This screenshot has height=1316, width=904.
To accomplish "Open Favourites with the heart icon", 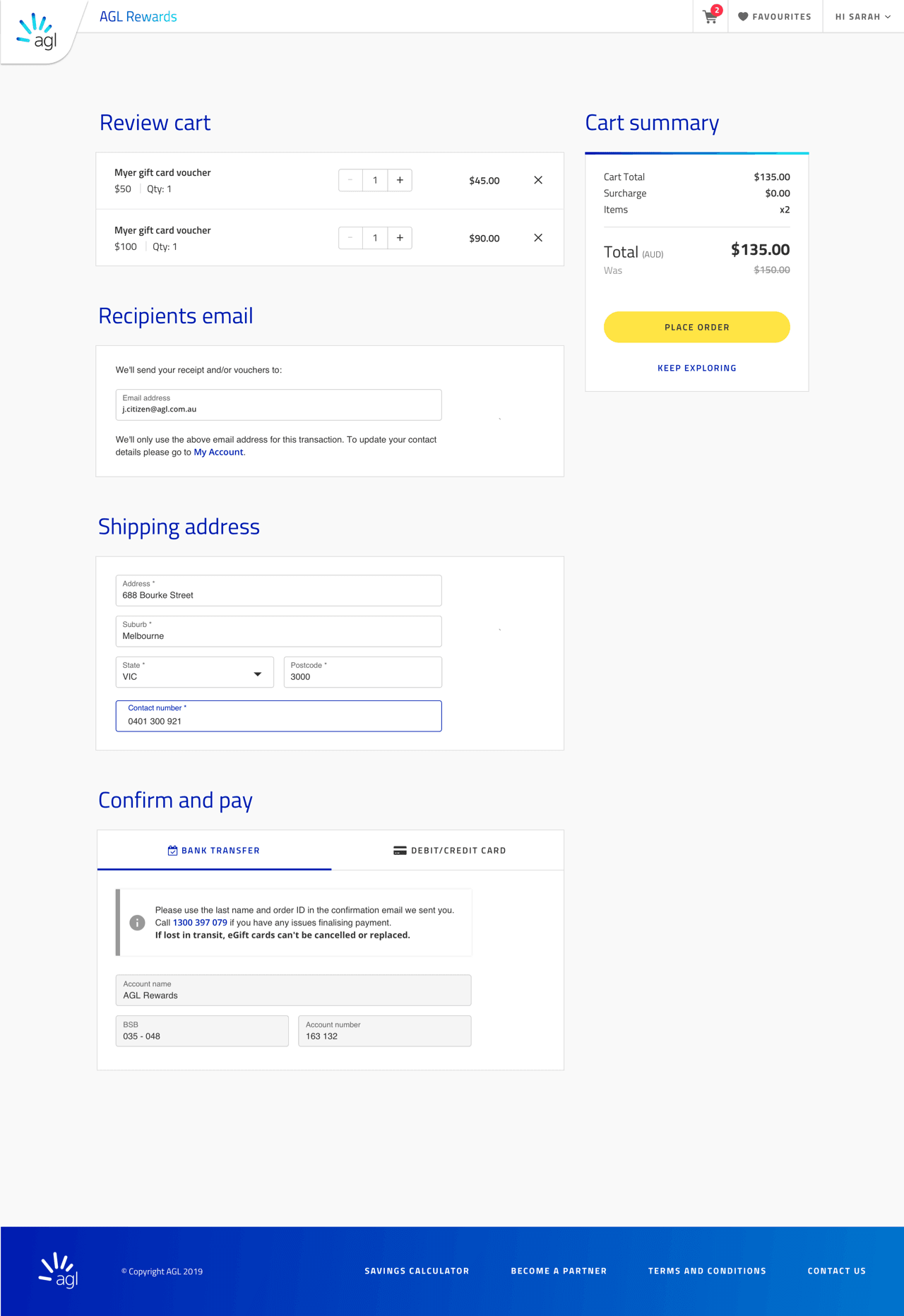I will [775, 16].
